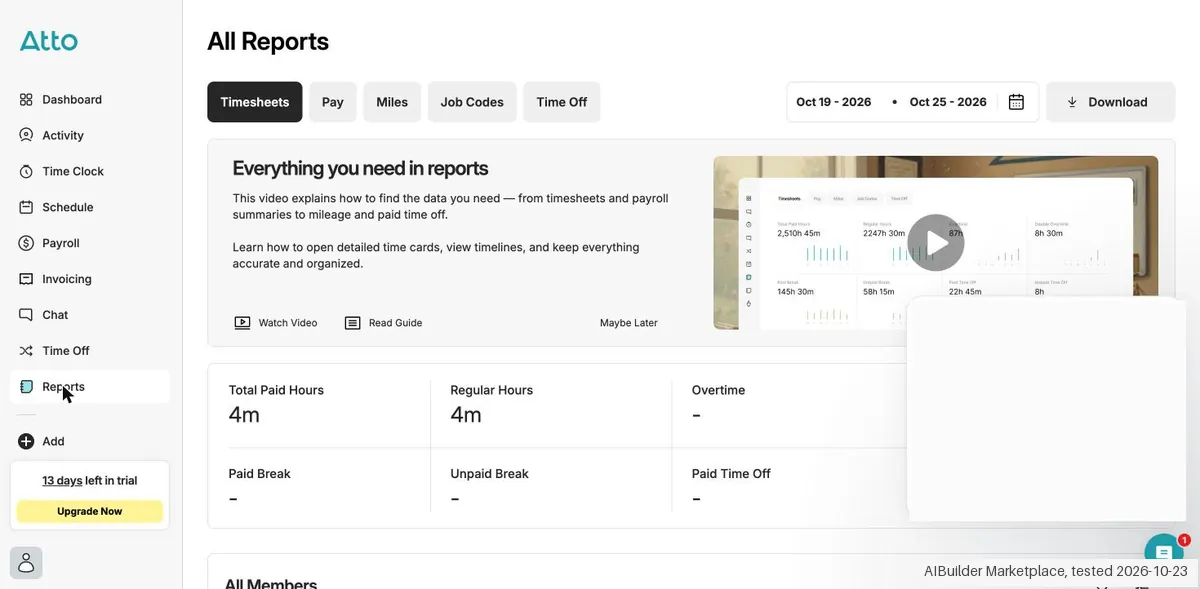Select the Schedule calendar icon in the sidebar

coord(26,208)
